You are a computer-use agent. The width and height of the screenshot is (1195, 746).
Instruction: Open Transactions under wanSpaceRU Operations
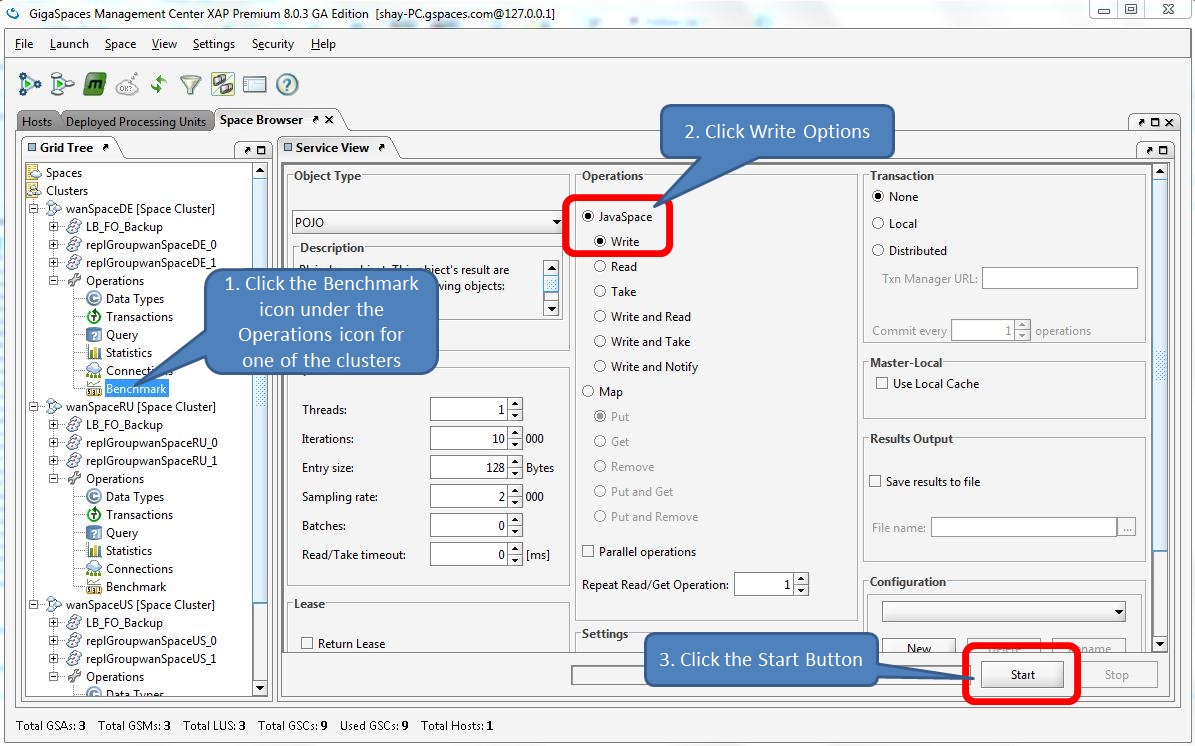click(x=139, y=515)
